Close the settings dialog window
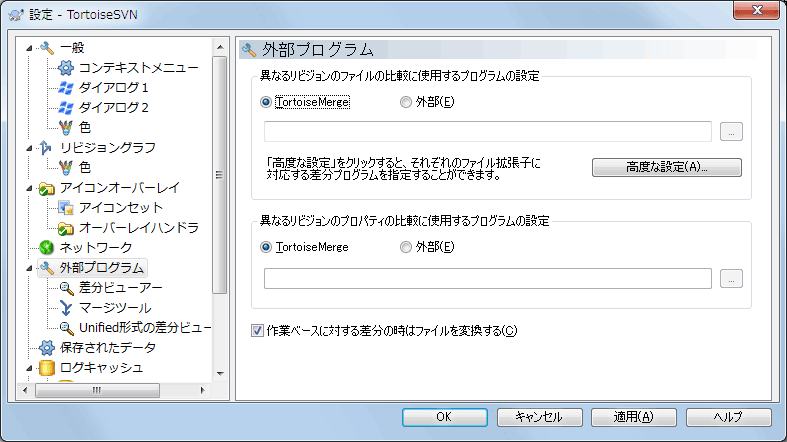The image size is (787, 442). click(757, 10)
